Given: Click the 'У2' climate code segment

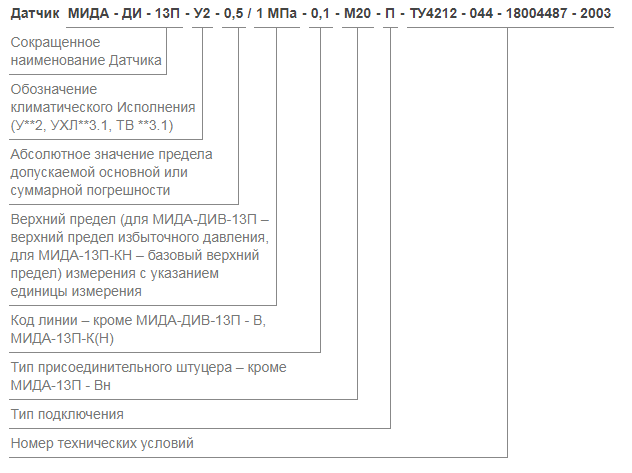Looking at the screenshot, I should [202, 13].
